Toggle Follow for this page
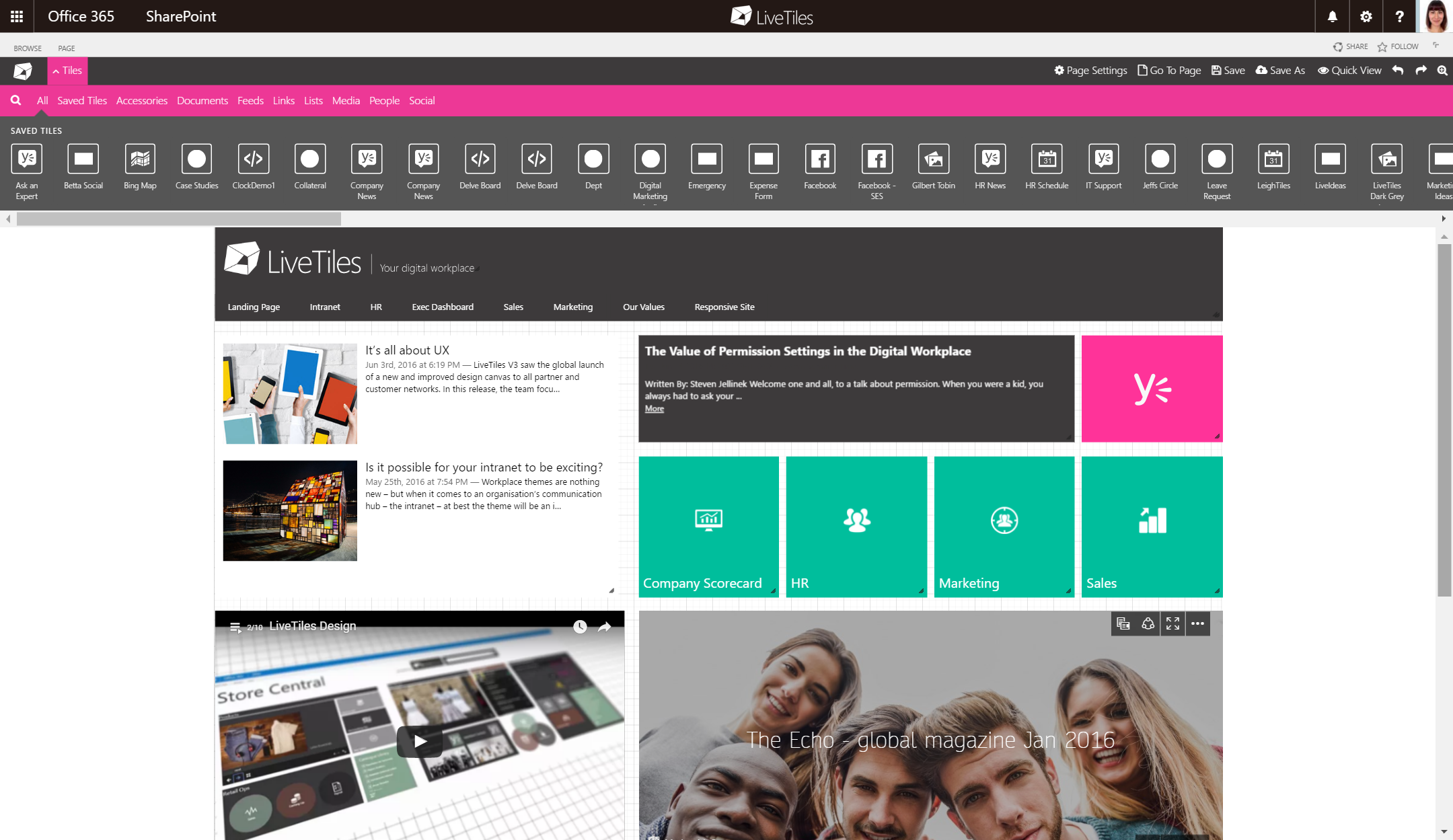The width and height of the screenshot is (1453, 840). click(x=1399, y=46)
